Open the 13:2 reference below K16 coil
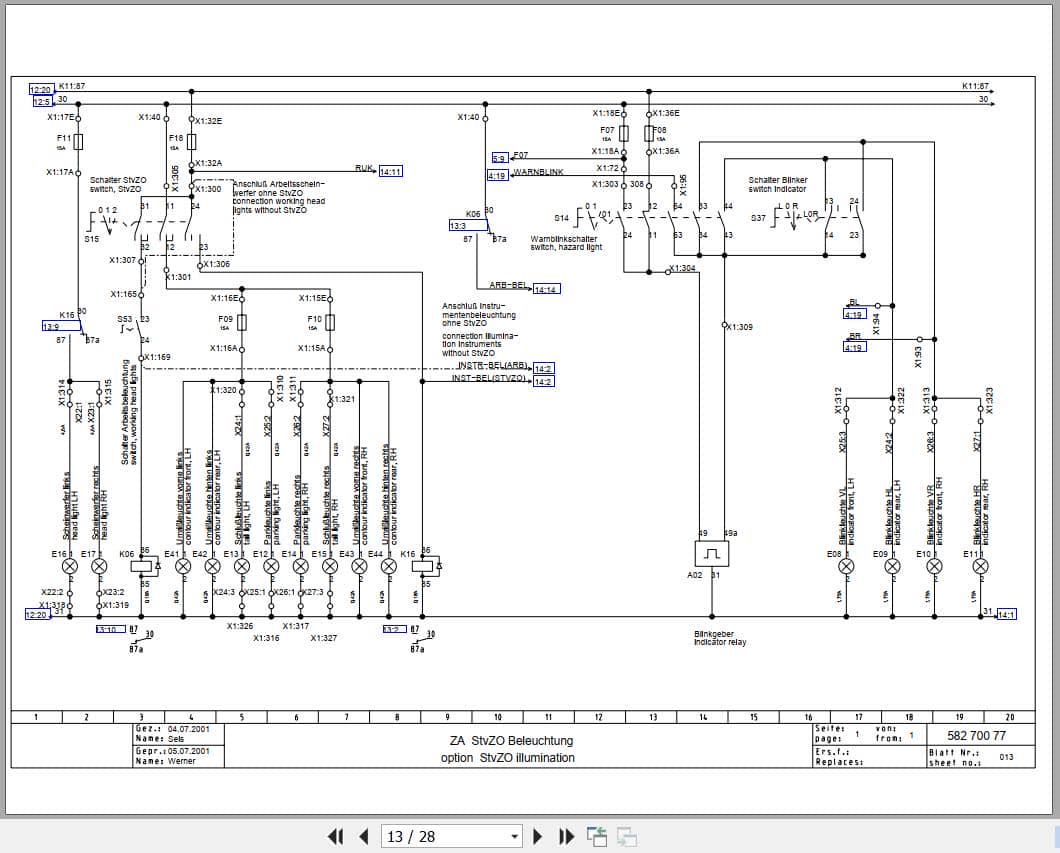Screen dimensions: 1060x853 pos(395,629)
